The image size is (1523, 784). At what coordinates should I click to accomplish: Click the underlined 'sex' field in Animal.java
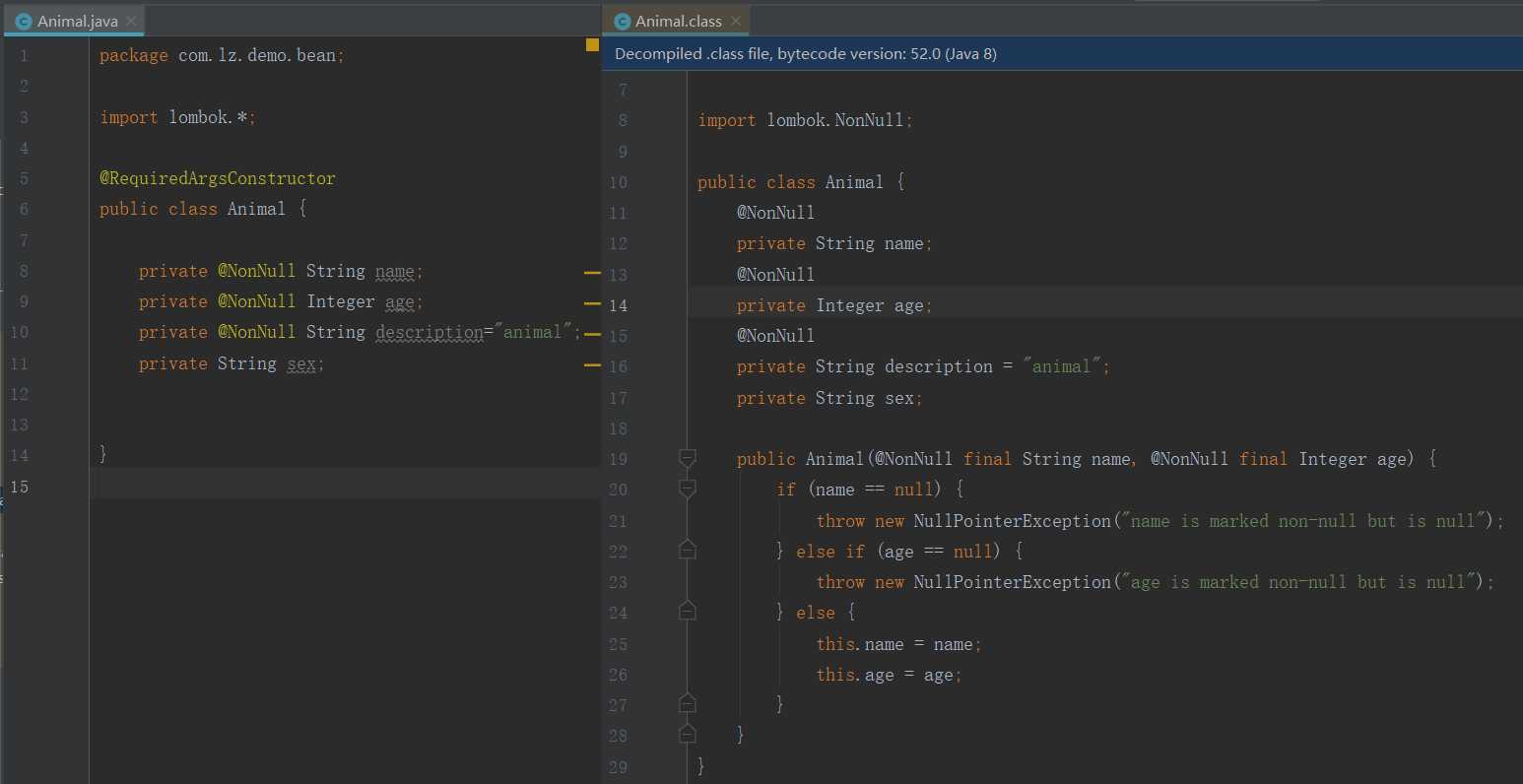(301, 363)
